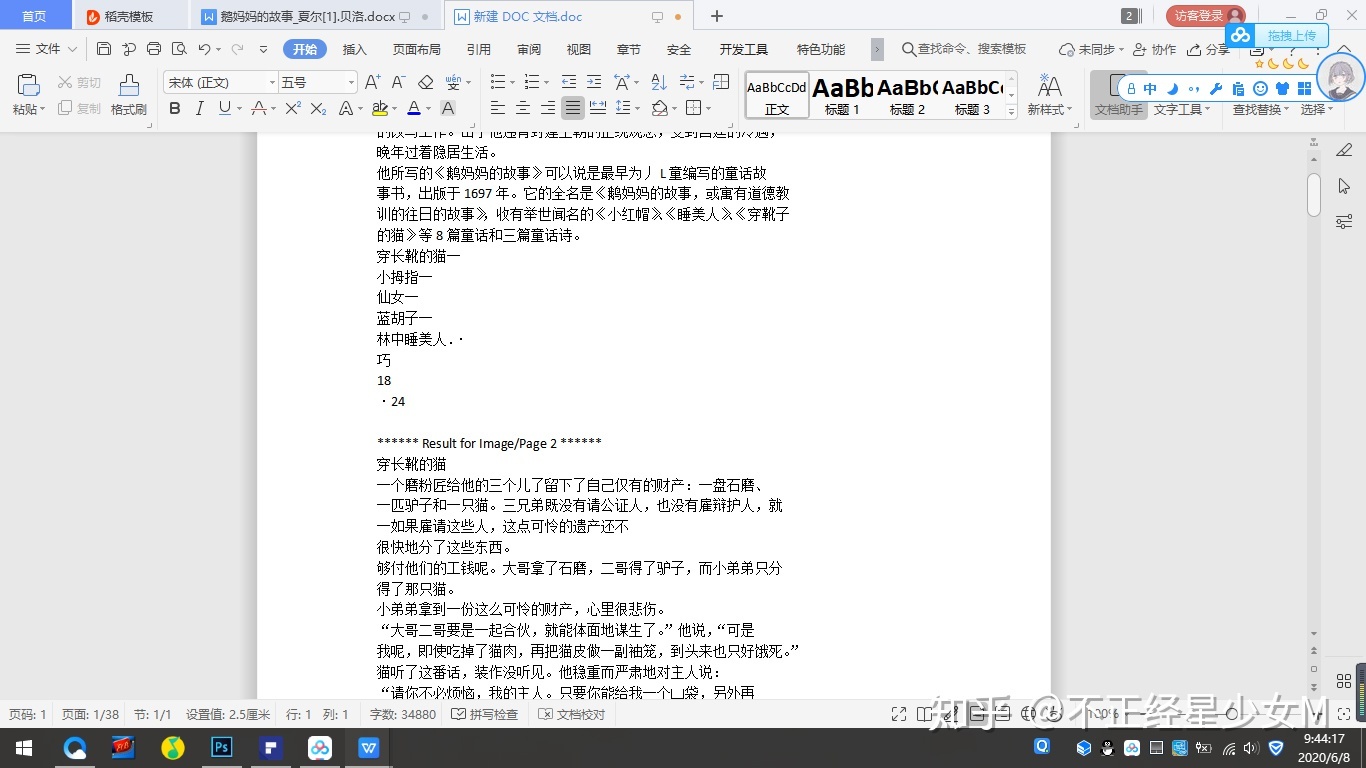Click the subscript X₂ icon

tap(319, 108)
